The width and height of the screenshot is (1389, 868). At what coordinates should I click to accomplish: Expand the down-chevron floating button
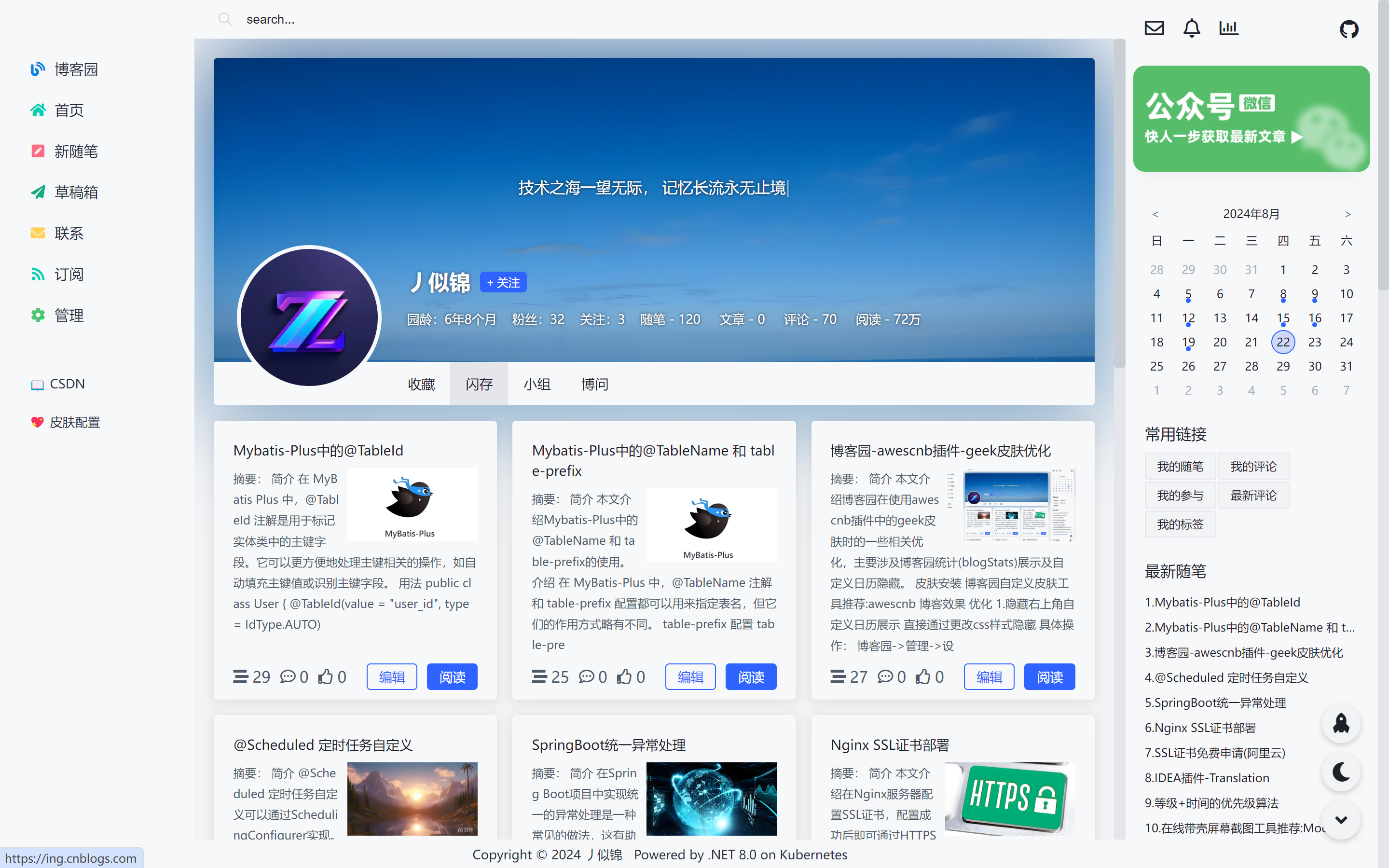click(x=1341, y=820)
